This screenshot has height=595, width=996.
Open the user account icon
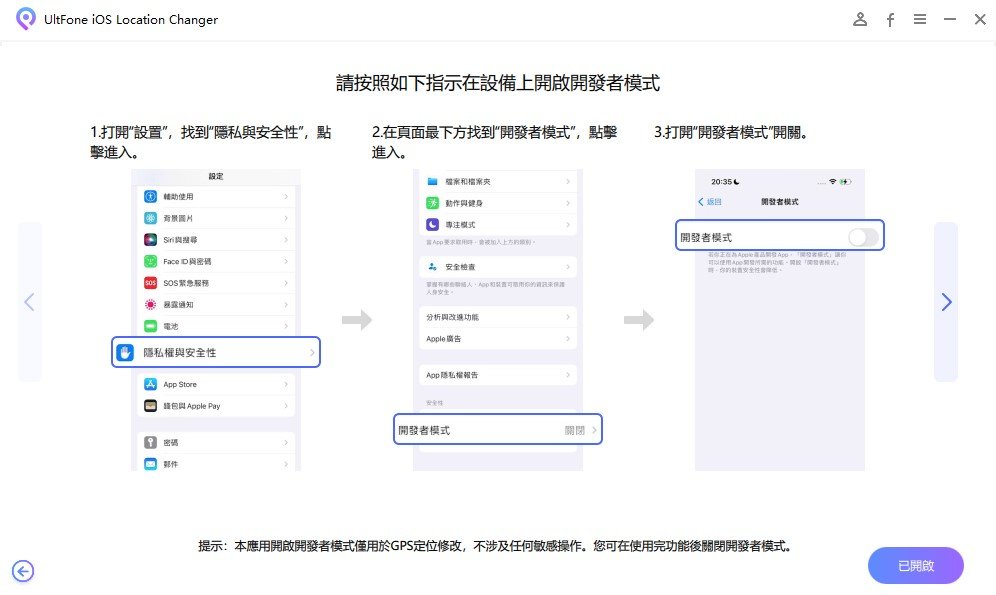860,19
